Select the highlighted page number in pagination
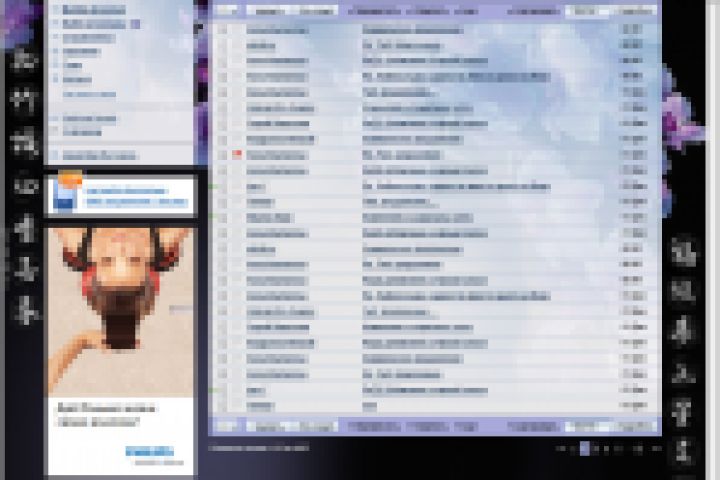This screenshot has width=720, height=480. [585, 448]
